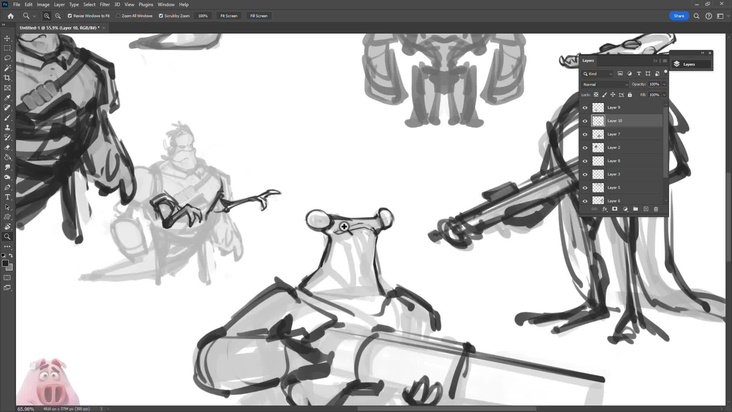
Task: Select the Brush tool
Action: tap(7, 118)
